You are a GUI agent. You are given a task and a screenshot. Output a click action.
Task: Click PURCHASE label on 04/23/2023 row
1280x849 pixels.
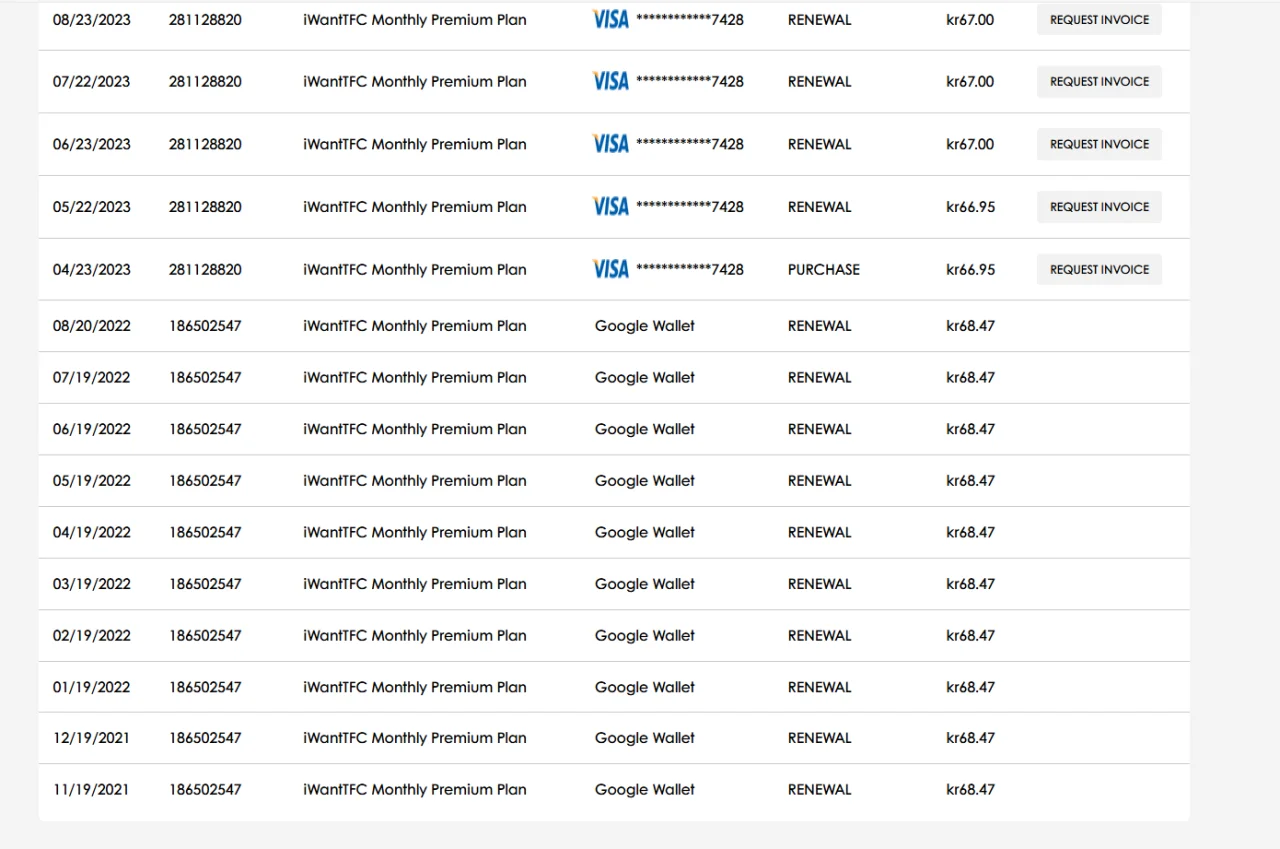[x=824, y=269]
